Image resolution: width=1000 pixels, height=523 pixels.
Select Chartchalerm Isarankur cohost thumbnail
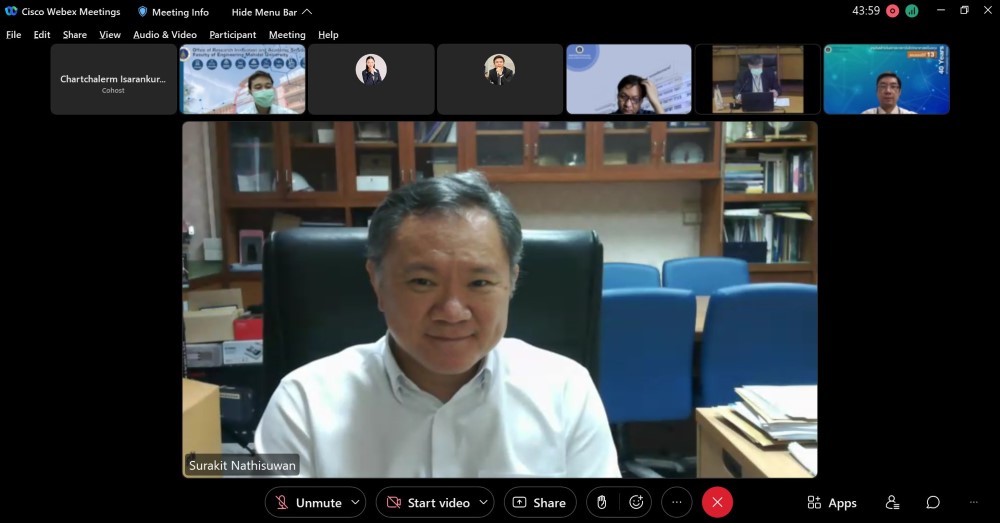(x=113, y=79)
